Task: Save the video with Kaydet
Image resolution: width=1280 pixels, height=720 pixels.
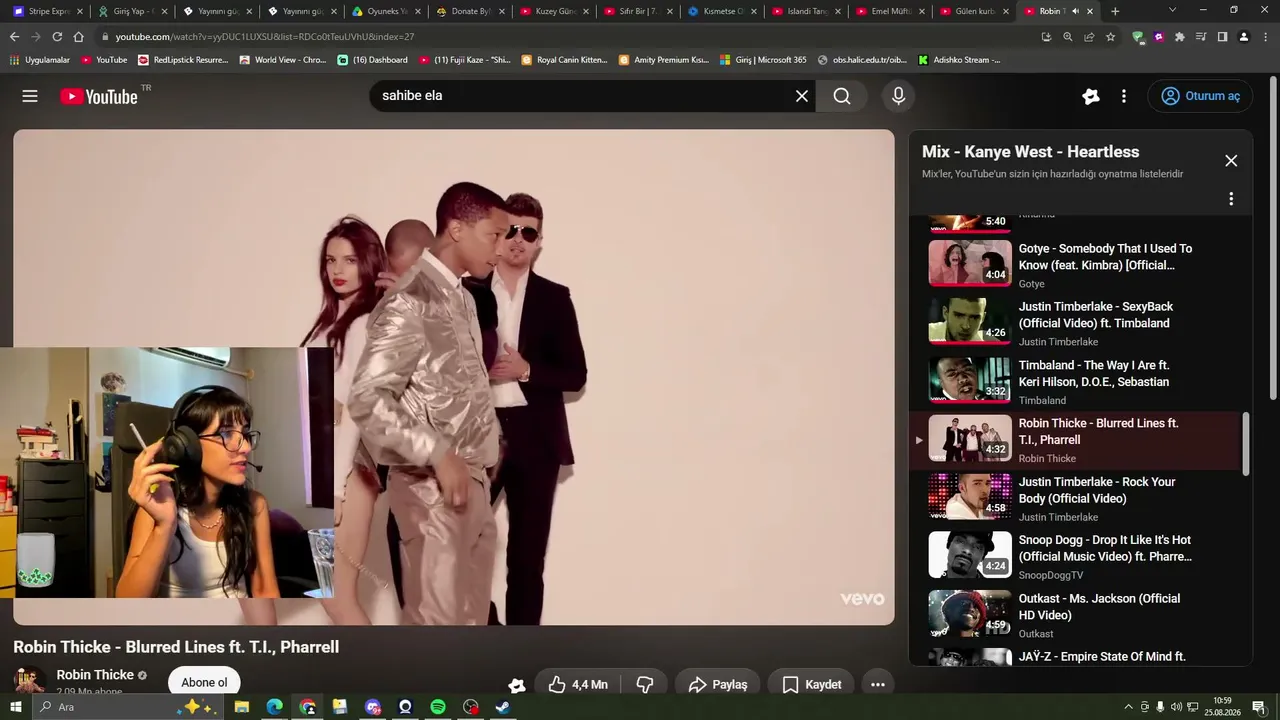Action: 811,685
